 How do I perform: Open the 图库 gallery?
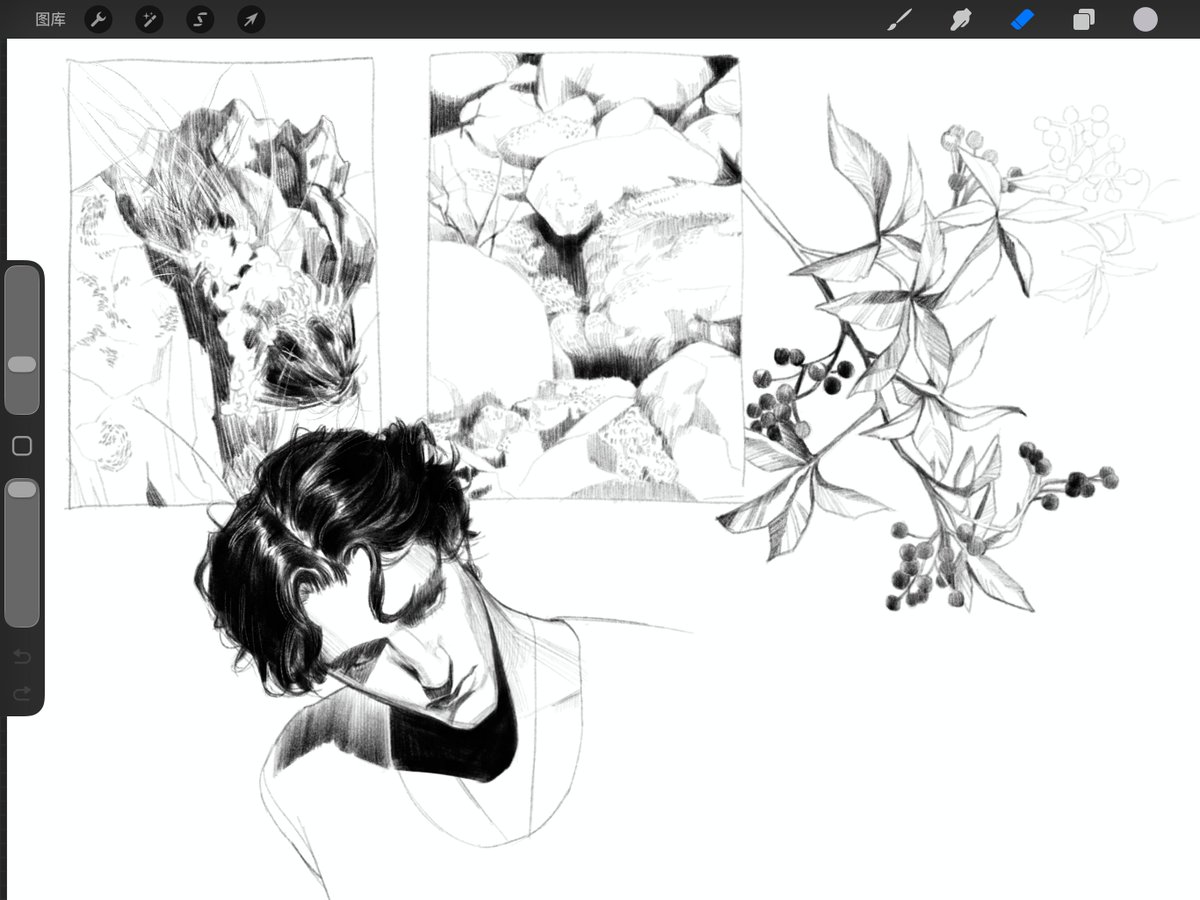pos(50,19)
